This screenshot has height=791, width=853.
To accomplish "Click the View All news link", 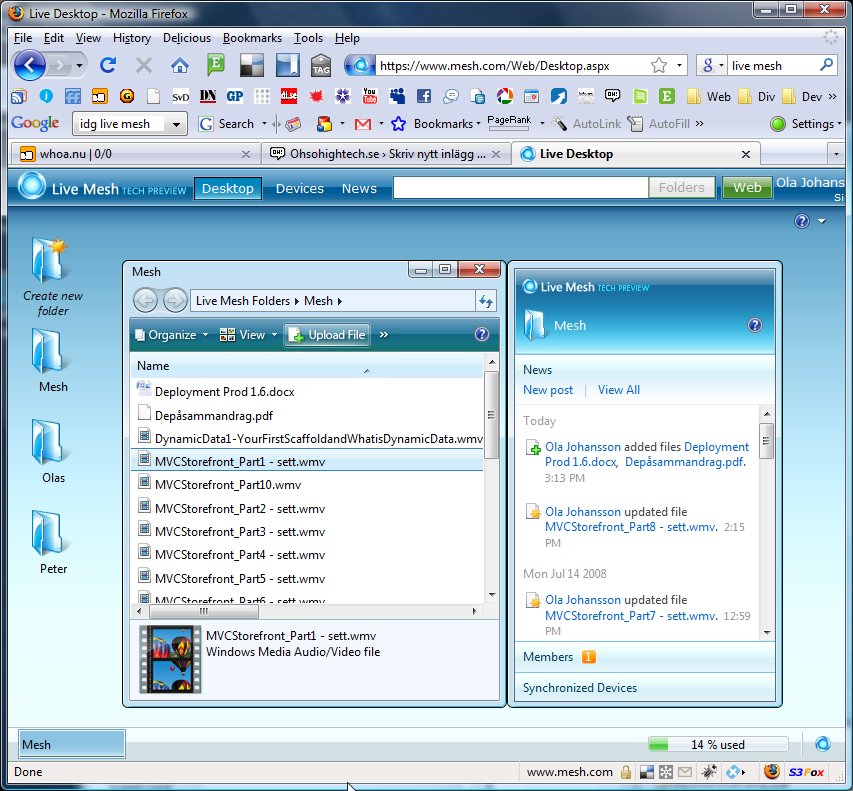I will point(619,390).
